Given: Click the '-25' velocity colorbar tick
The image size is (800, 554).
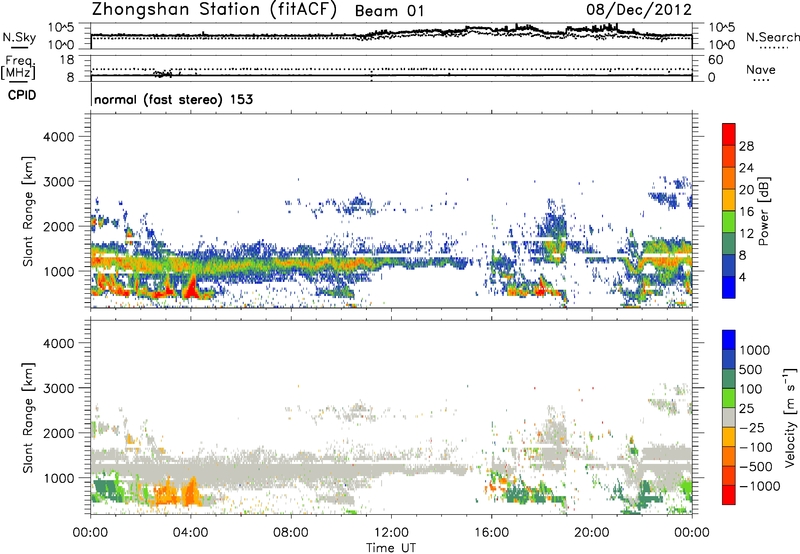Looking at the screenshot, I should point(752,427).
